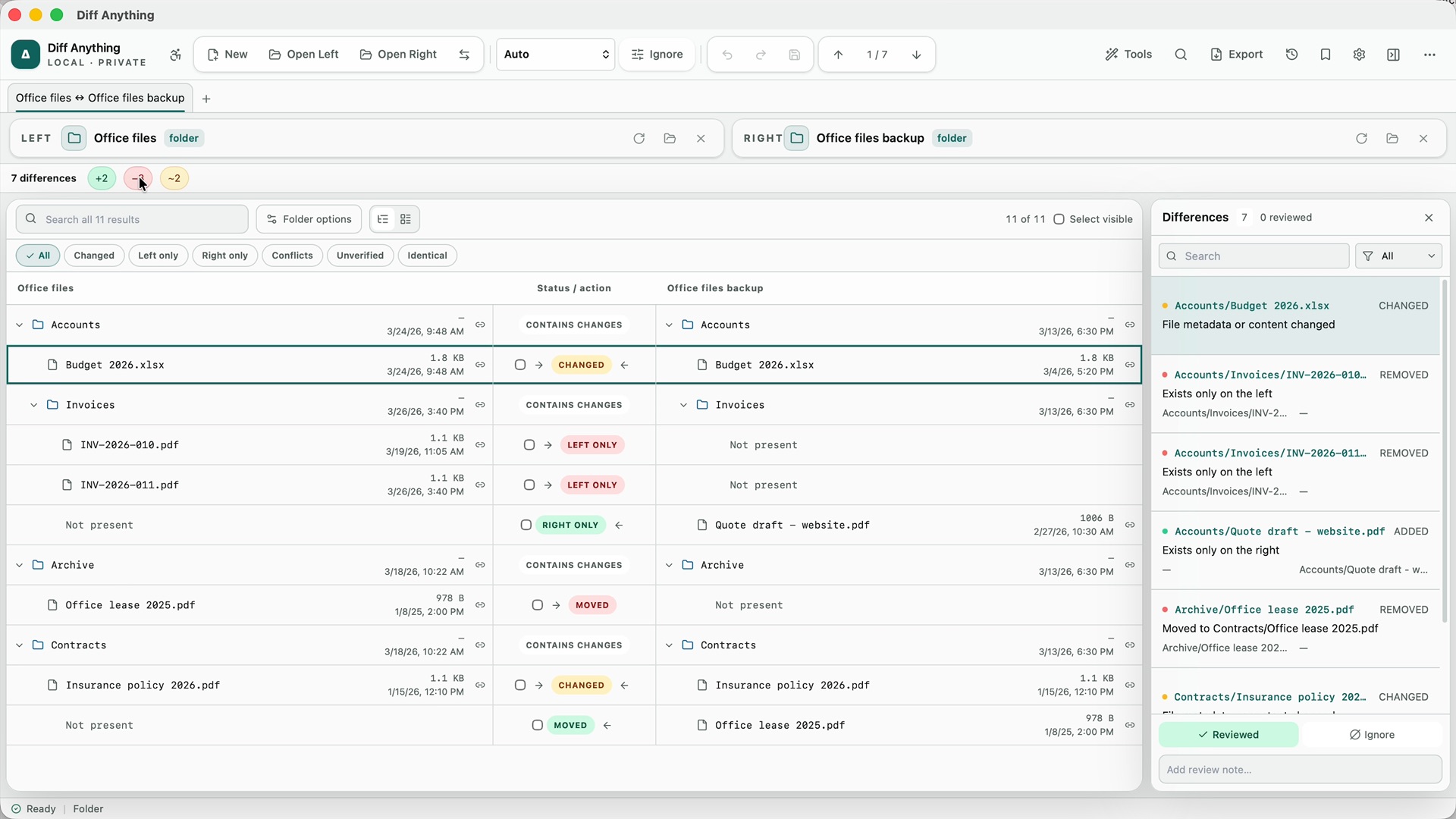
Task: Tick checkbox for Insurance policy 2026.pdf row
Action: pyautogui.click(x=520, y=686)
